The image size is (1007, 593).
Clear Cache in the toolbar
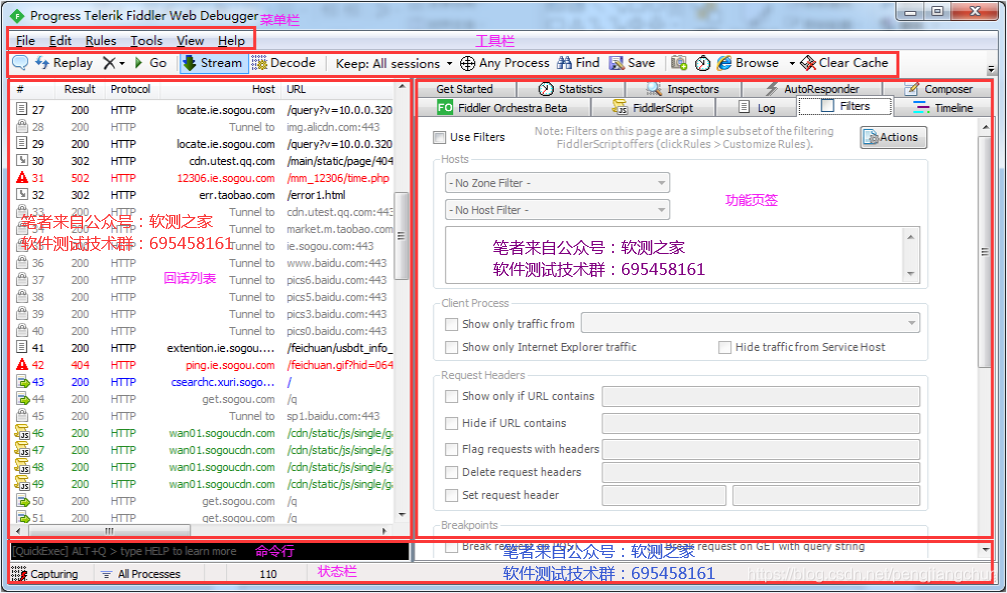coord(844,63)
